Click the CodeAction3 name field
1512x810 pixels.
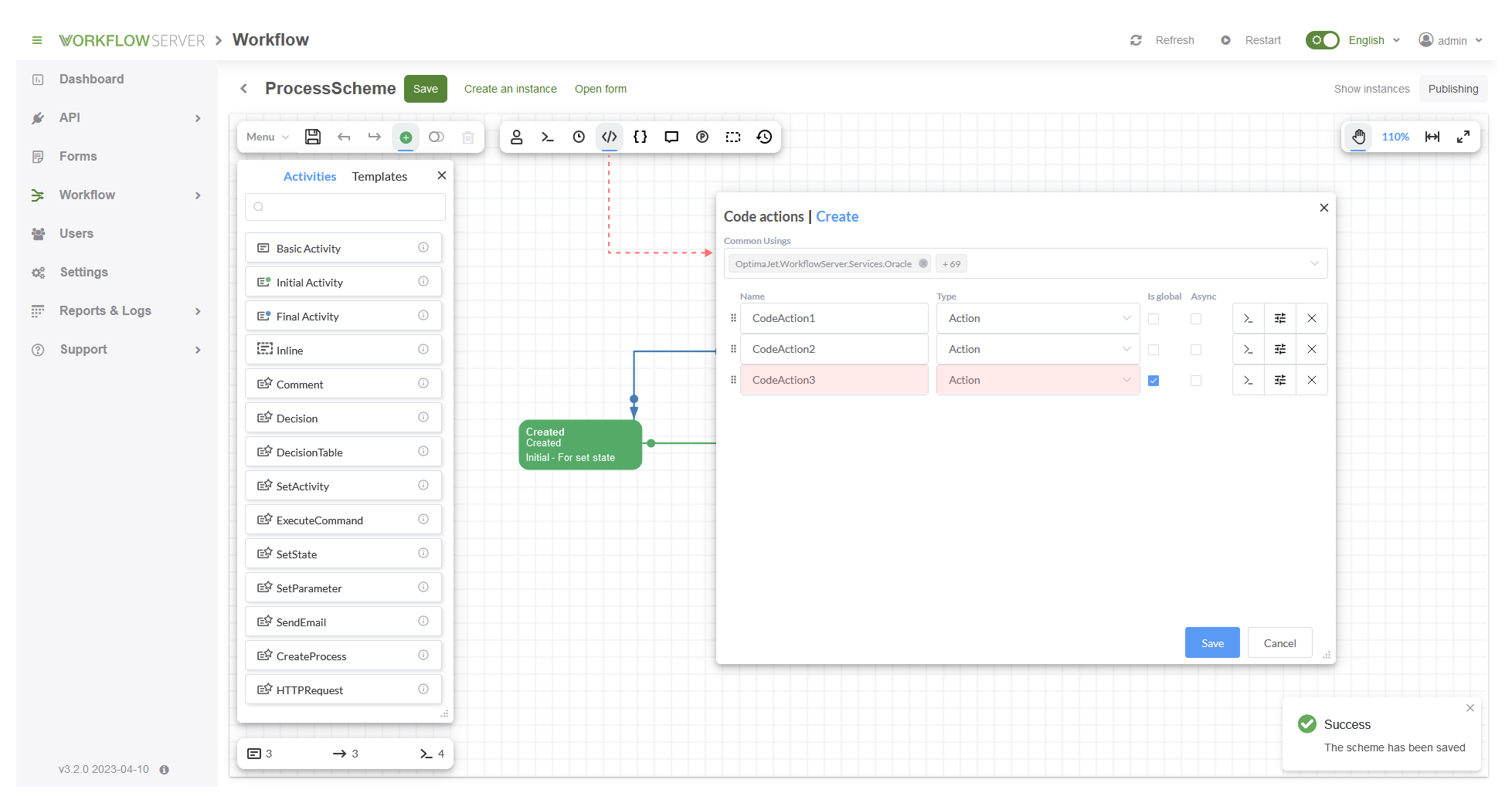834,380
